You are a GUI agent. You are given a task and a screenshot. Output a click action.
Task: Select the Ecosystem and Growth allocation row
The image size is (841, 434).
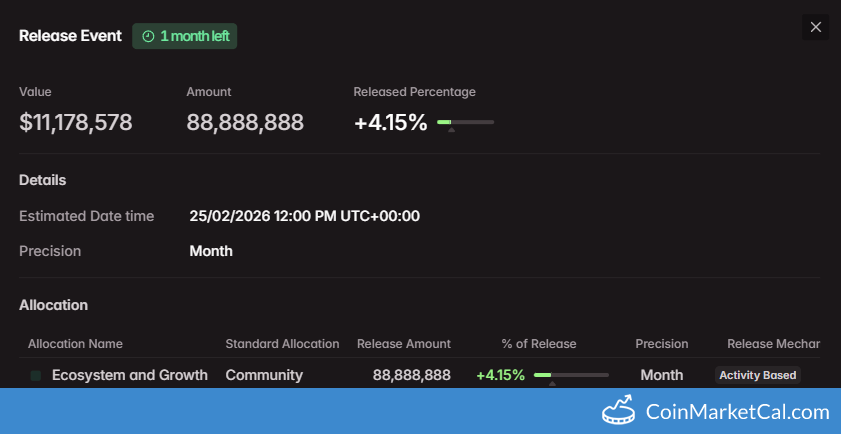130,375
